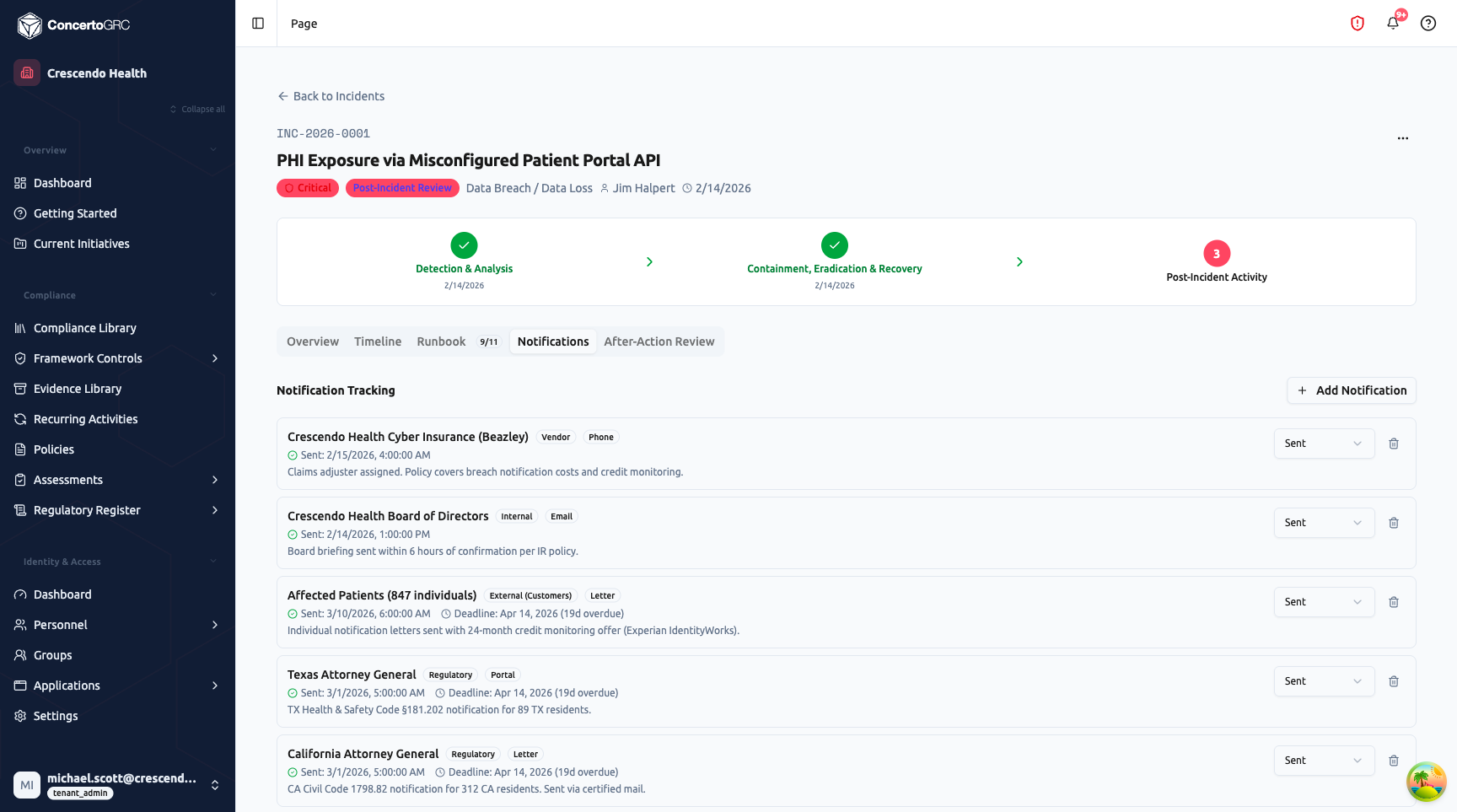
Task: Click the Regulatory tag on Texas Attorney General
Action: 450,675
